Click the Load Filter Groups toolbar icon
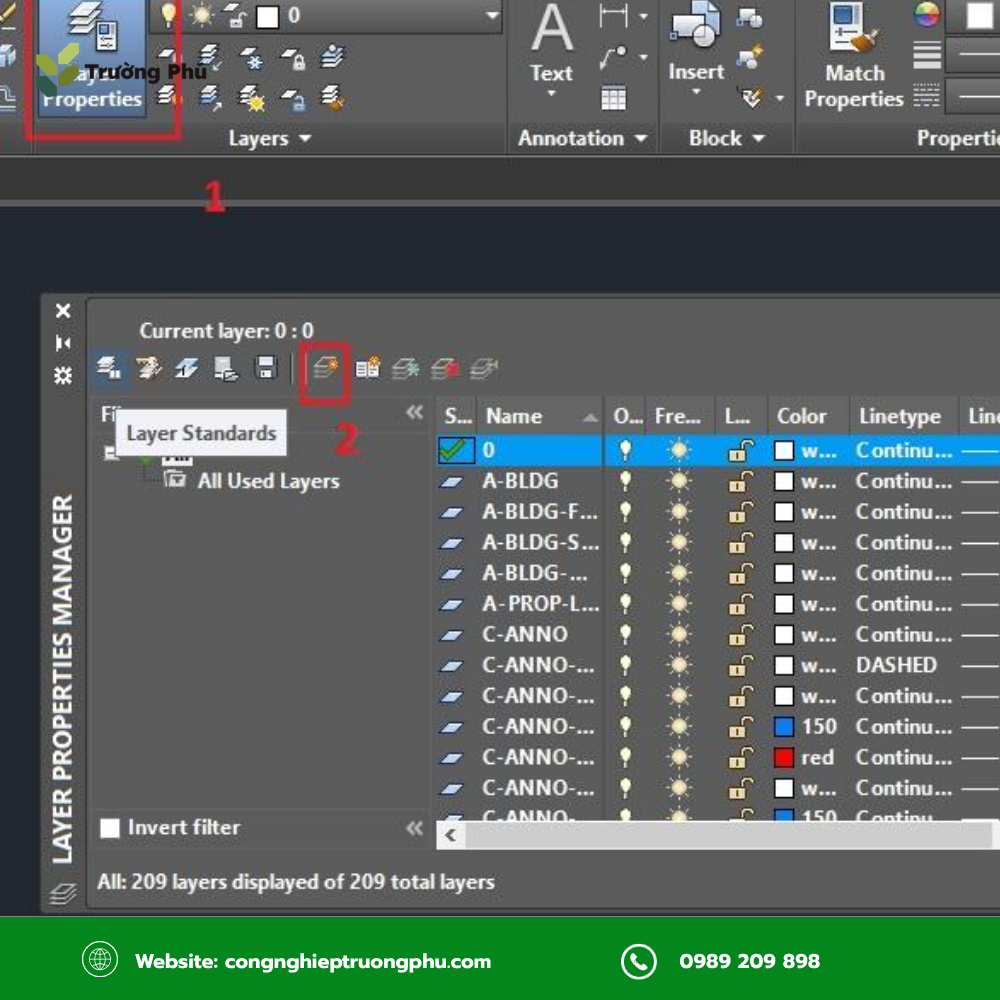The image size is (1000, 1000). point(226,369)
